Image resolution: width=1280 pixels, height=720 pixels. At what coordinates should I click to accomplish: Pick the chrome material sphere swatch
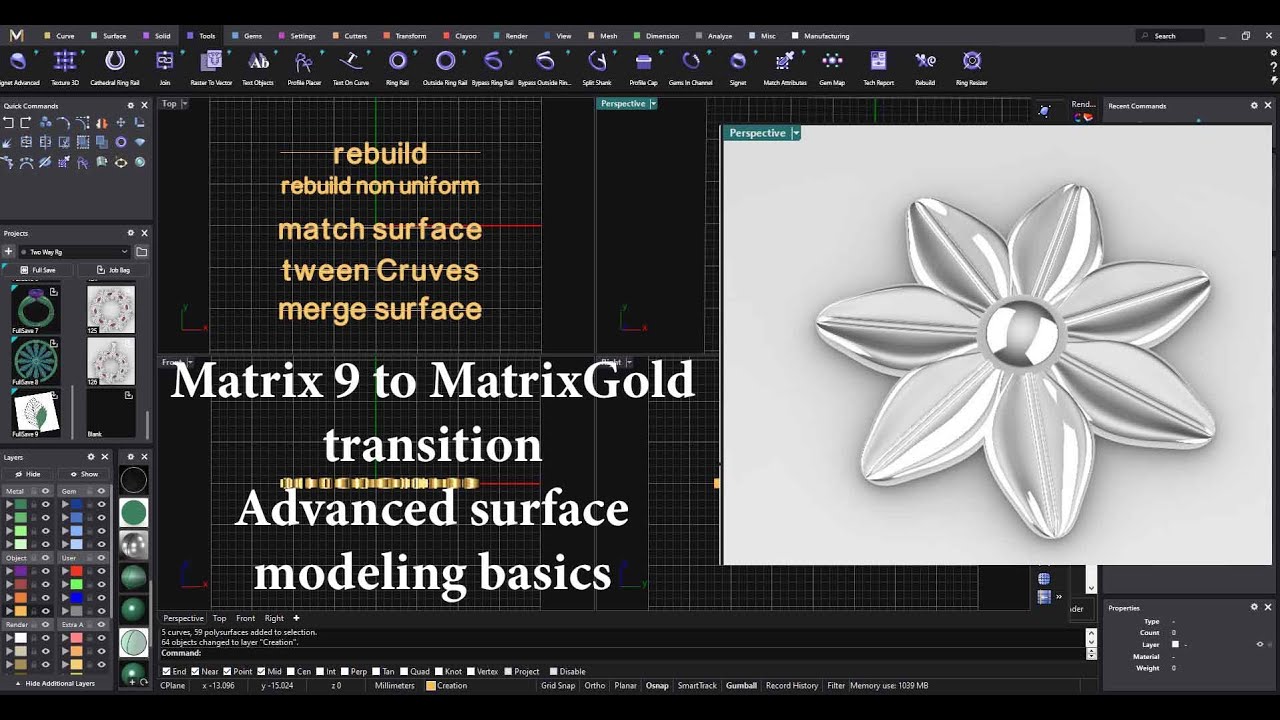click(x=133, y=545)
